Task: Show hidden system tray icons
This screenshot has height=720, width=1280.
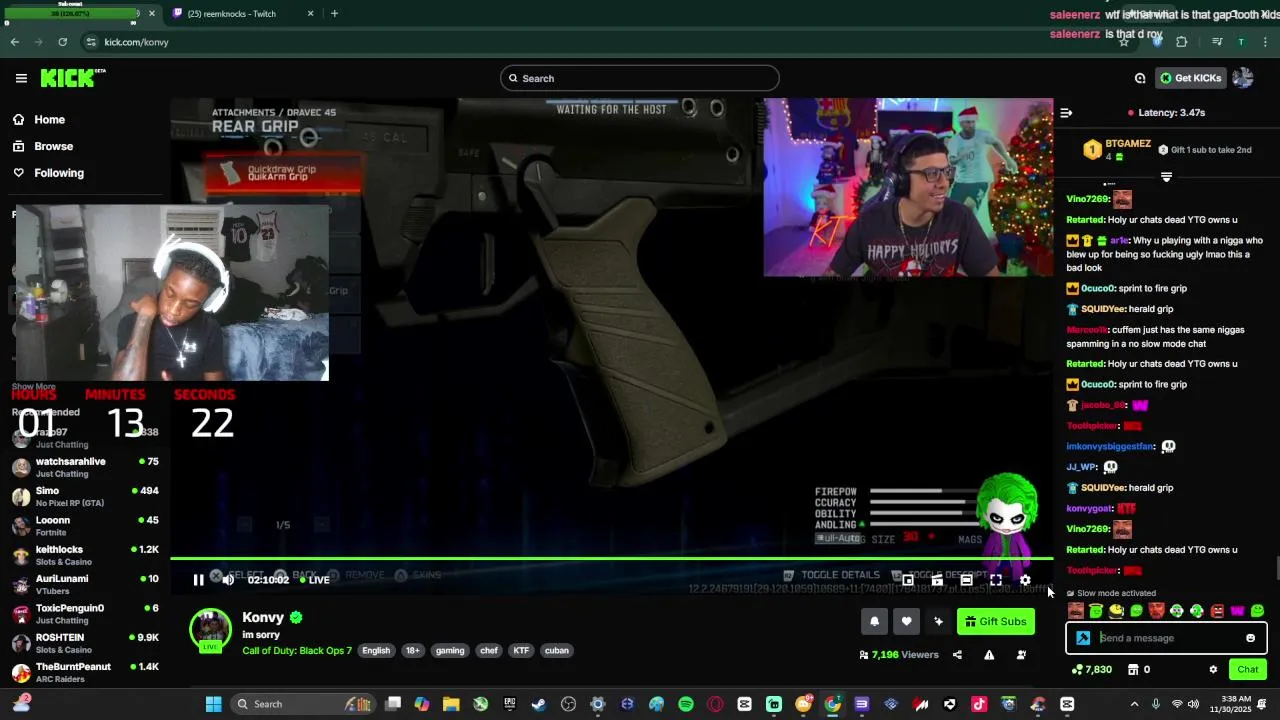Action: coord(1134,704)
